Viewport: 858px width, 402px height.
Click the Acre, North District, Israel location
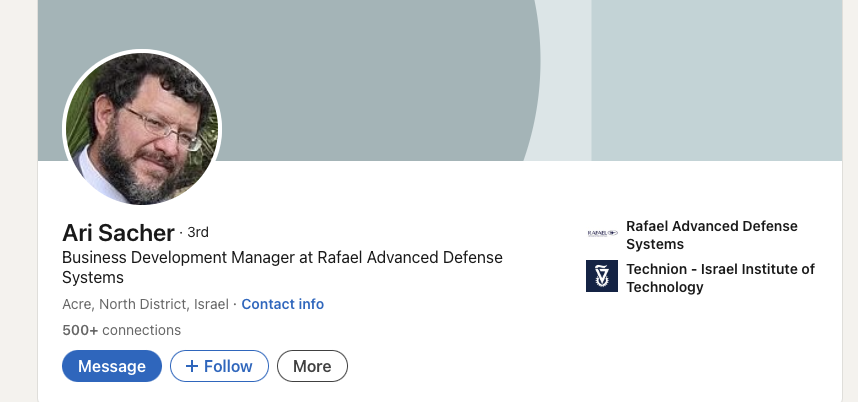tap(146, 304)
